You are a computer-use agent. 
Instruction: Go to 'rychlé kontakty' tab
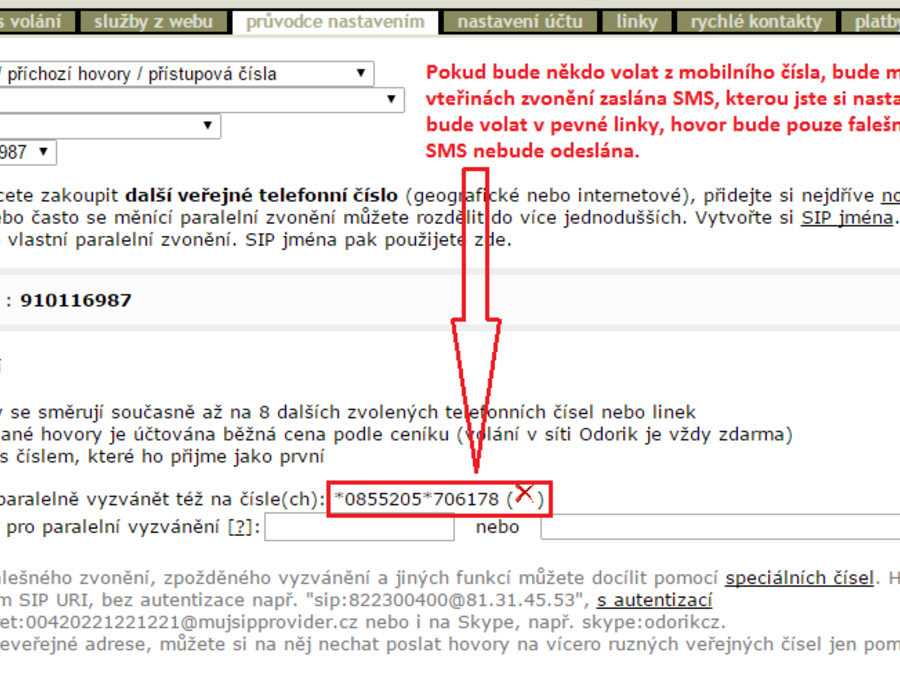coord(756,22)
